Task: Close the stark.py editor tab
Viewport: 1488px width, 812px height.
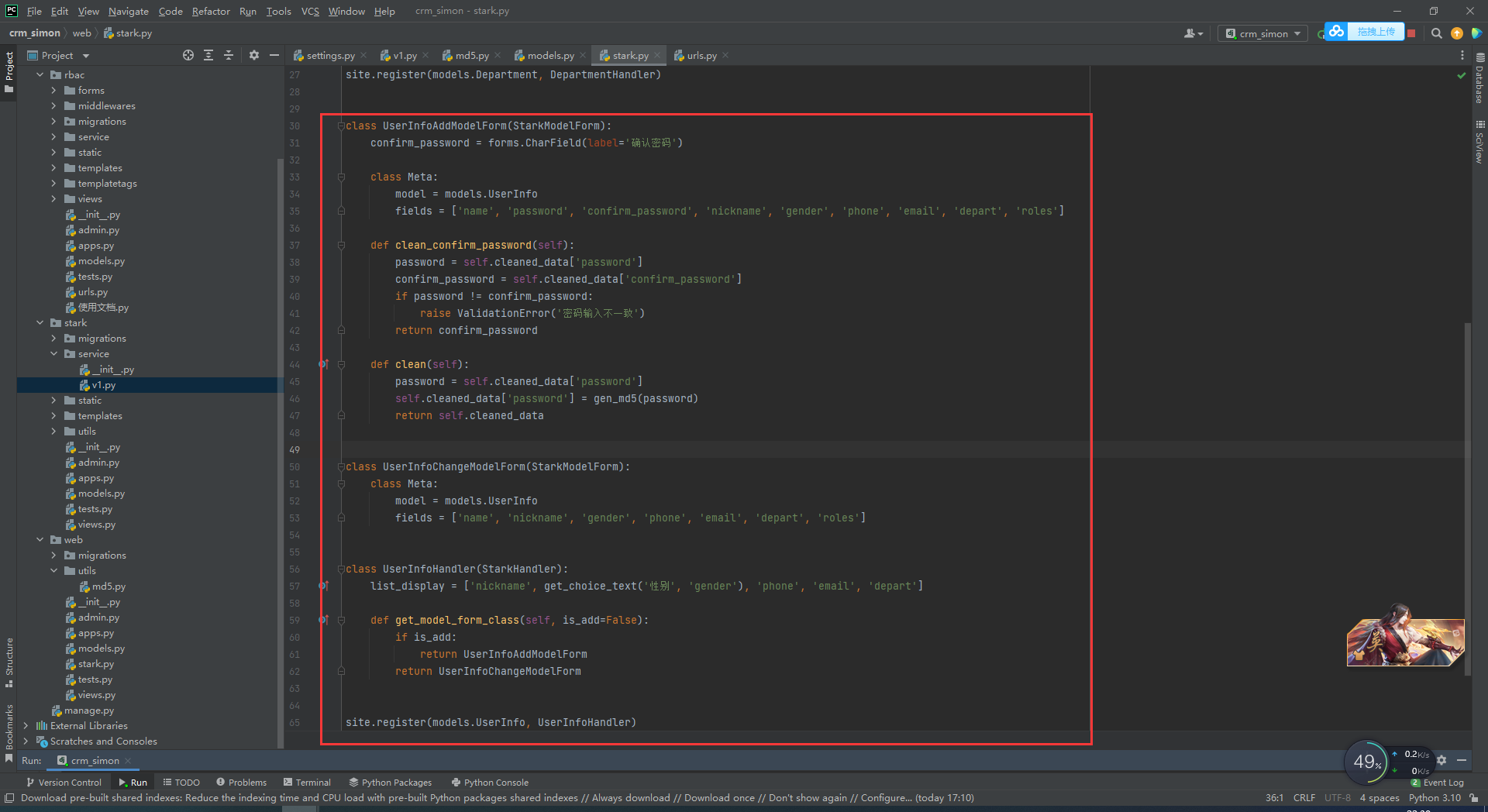Action: pyautogui.click(x=657, y=55)
